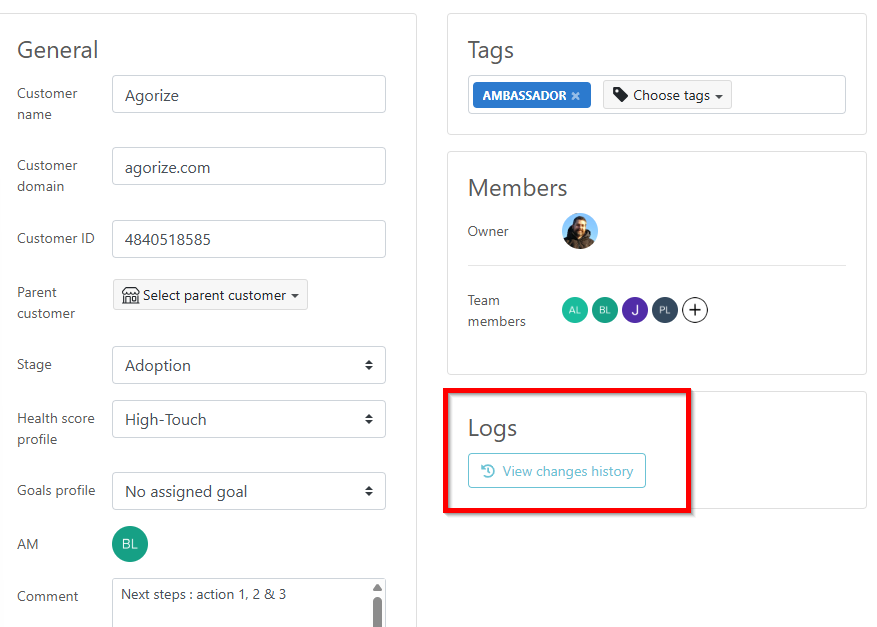Click the Customer domain field agorize.com
Screen dimensions: 877x627
tap(248, 167)
